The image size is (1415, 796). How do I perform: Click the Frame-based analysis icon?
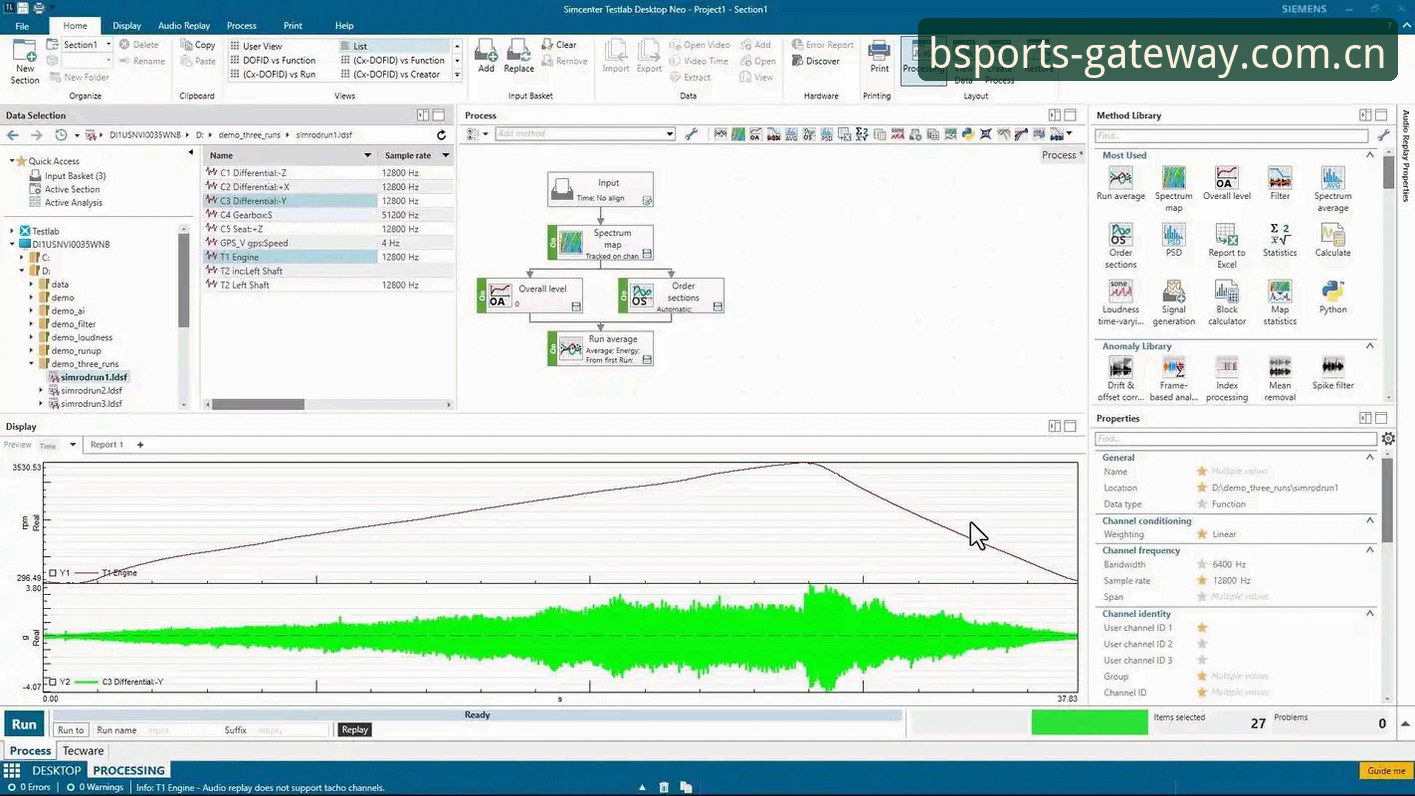1173,367
